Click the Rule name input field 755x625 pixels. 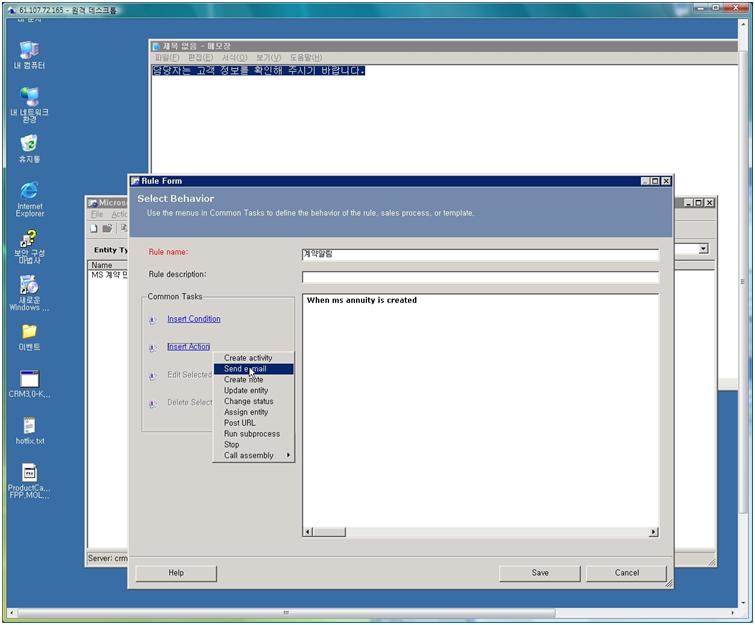coord(480,254)
